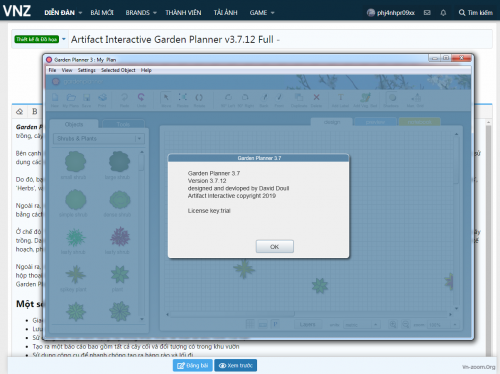The width and height of the screenshot is (500, 374).
Task: Open the Selected Object menu
Action: [118, 70]
